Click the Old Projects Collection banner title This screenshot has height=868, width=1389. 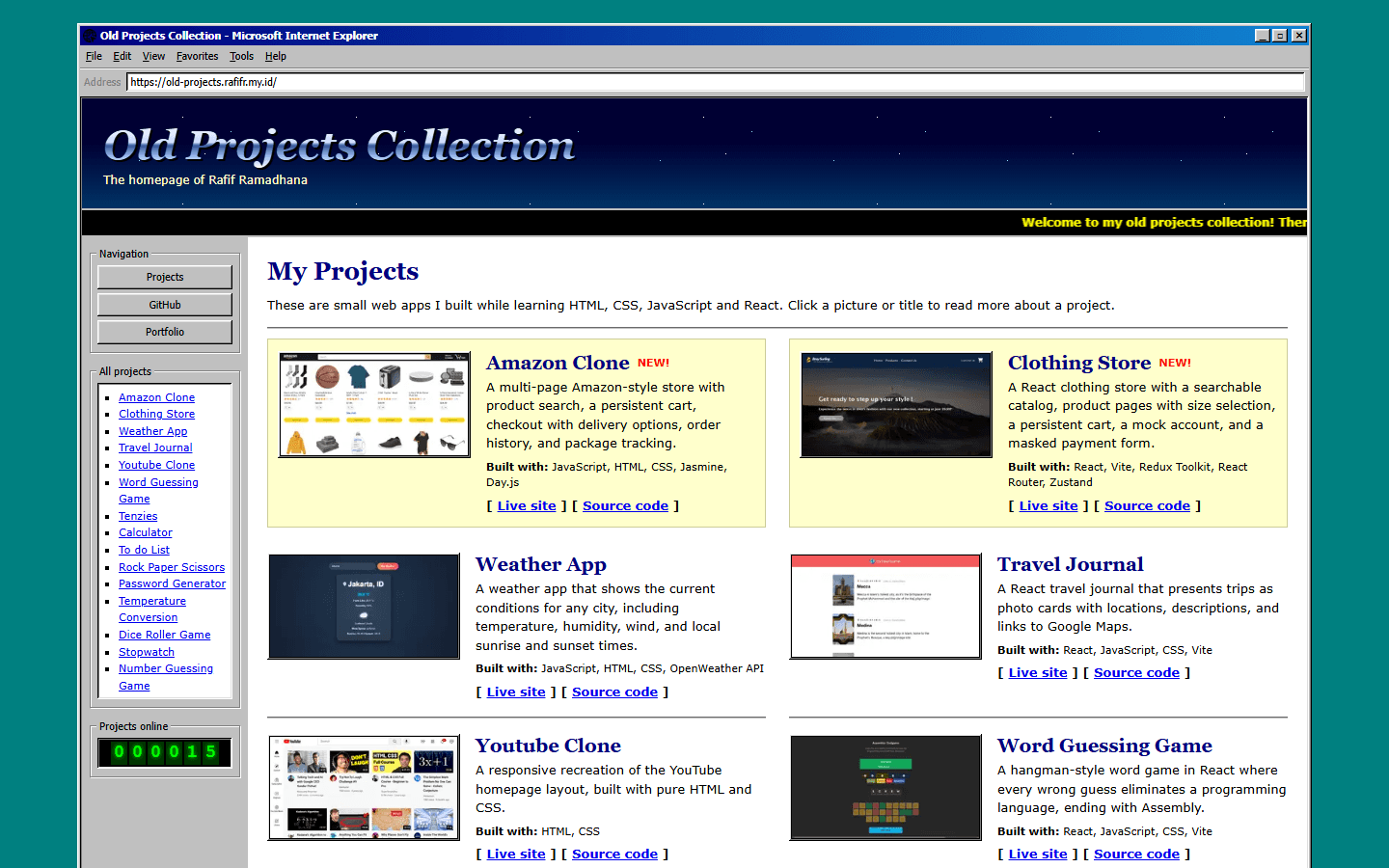tap(339, 146)
